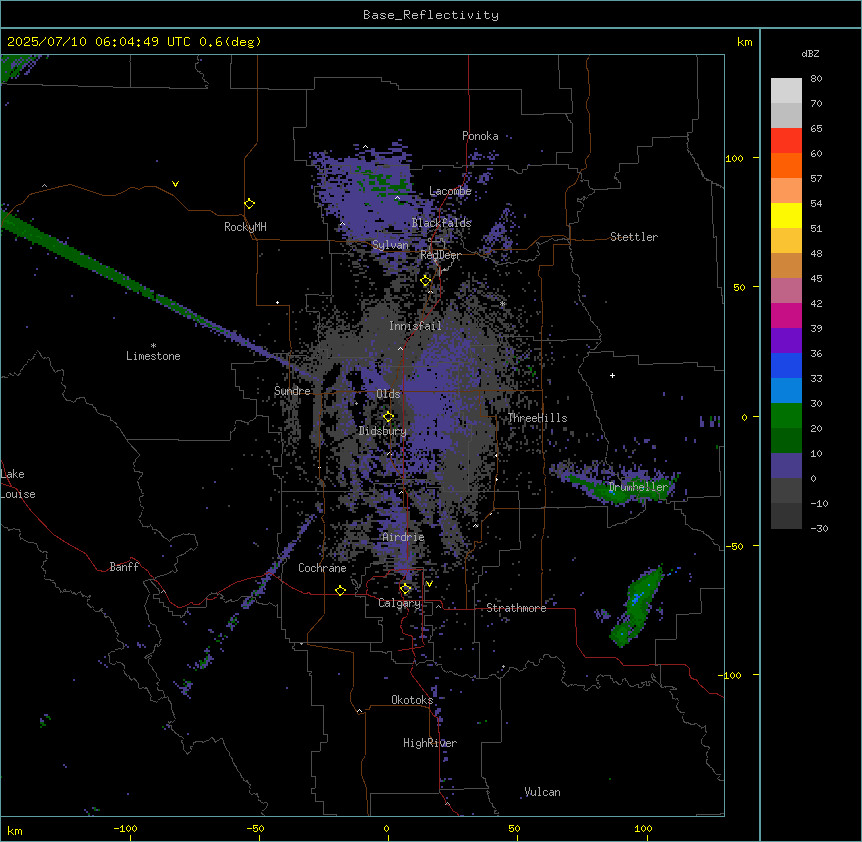
Task: Select the Didsbury label
Action: coord(383,431)
